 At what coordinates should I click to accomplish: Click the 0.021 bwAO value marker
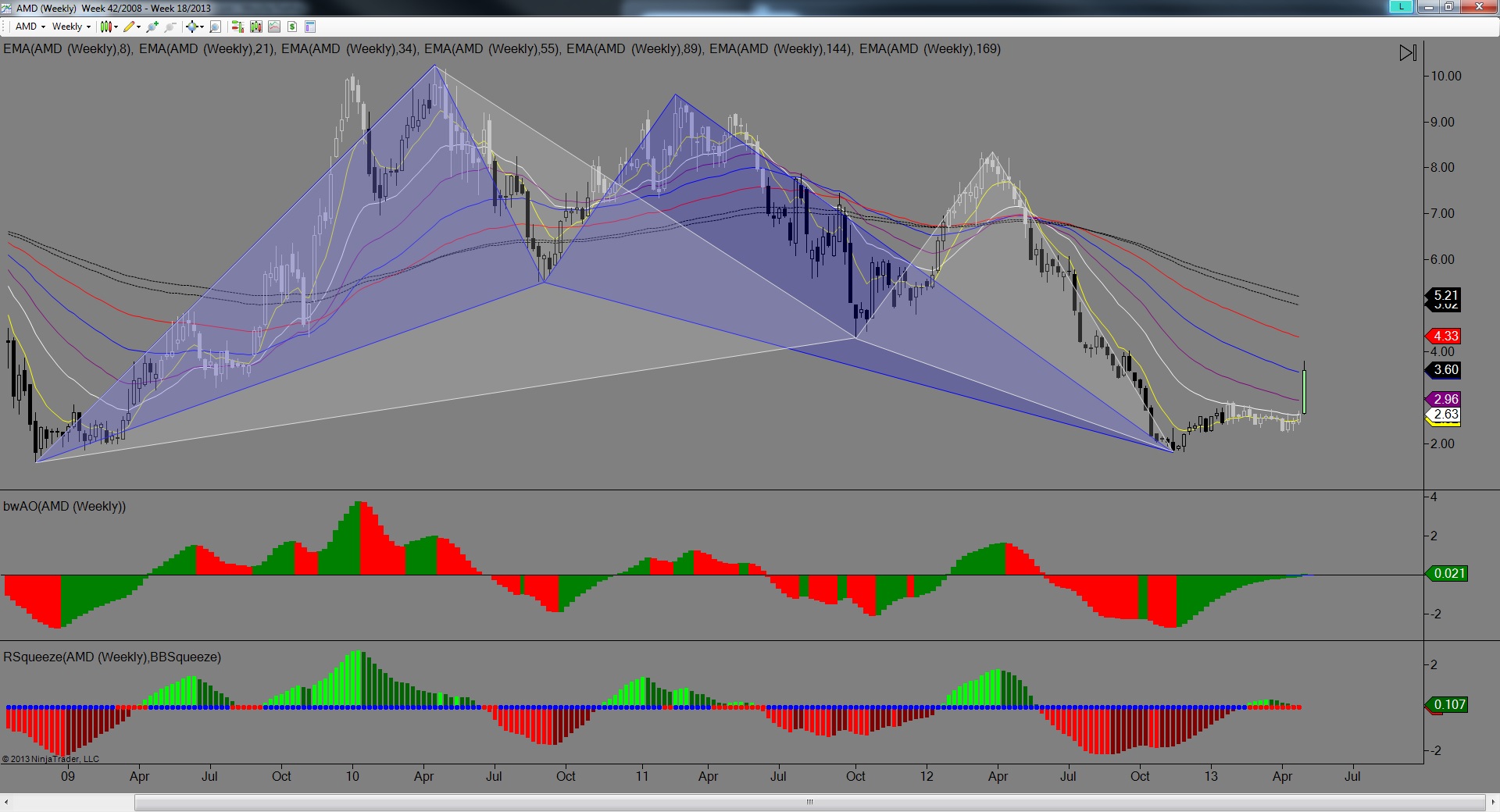tap(1448, 573)
